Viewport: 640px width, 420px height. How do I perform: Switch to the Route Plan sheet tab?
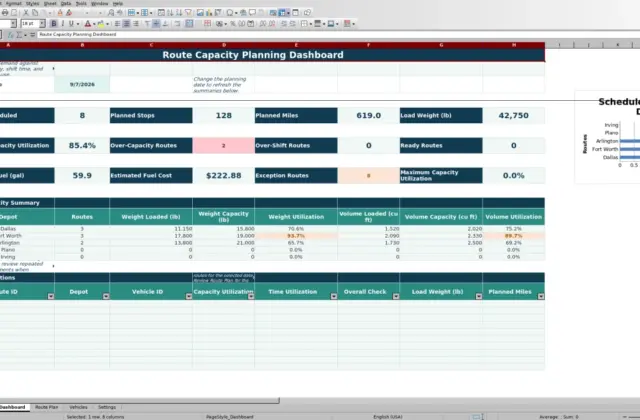pos(46,407)
